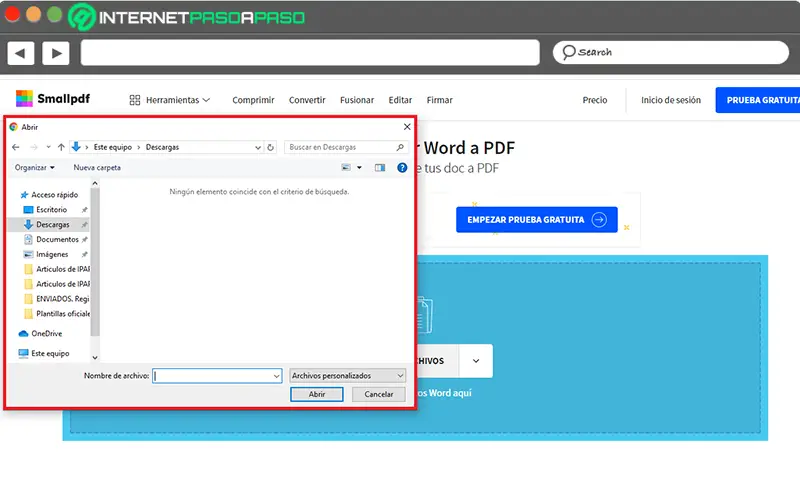Click the OneDrive cloud icon
The height and width of the screenshot is (500, 800).
click(23, 333)
